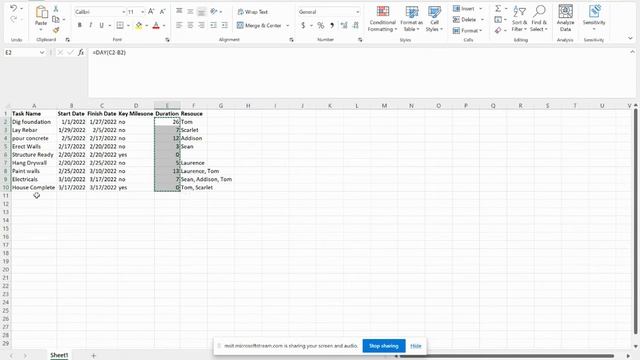
Task: Open the font size dropdown
Action: (x=142, y=12)
